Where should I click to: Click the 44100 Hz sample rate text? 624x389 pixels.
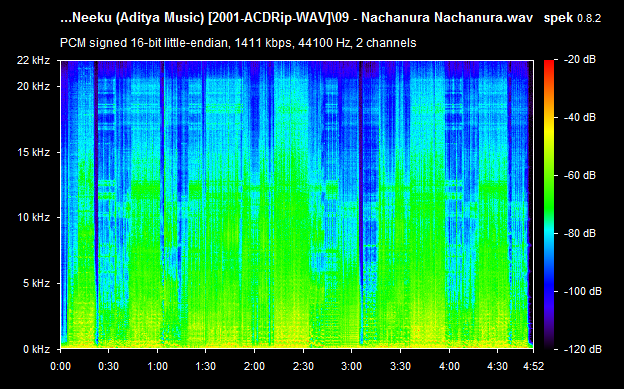(x=324, y=43)
